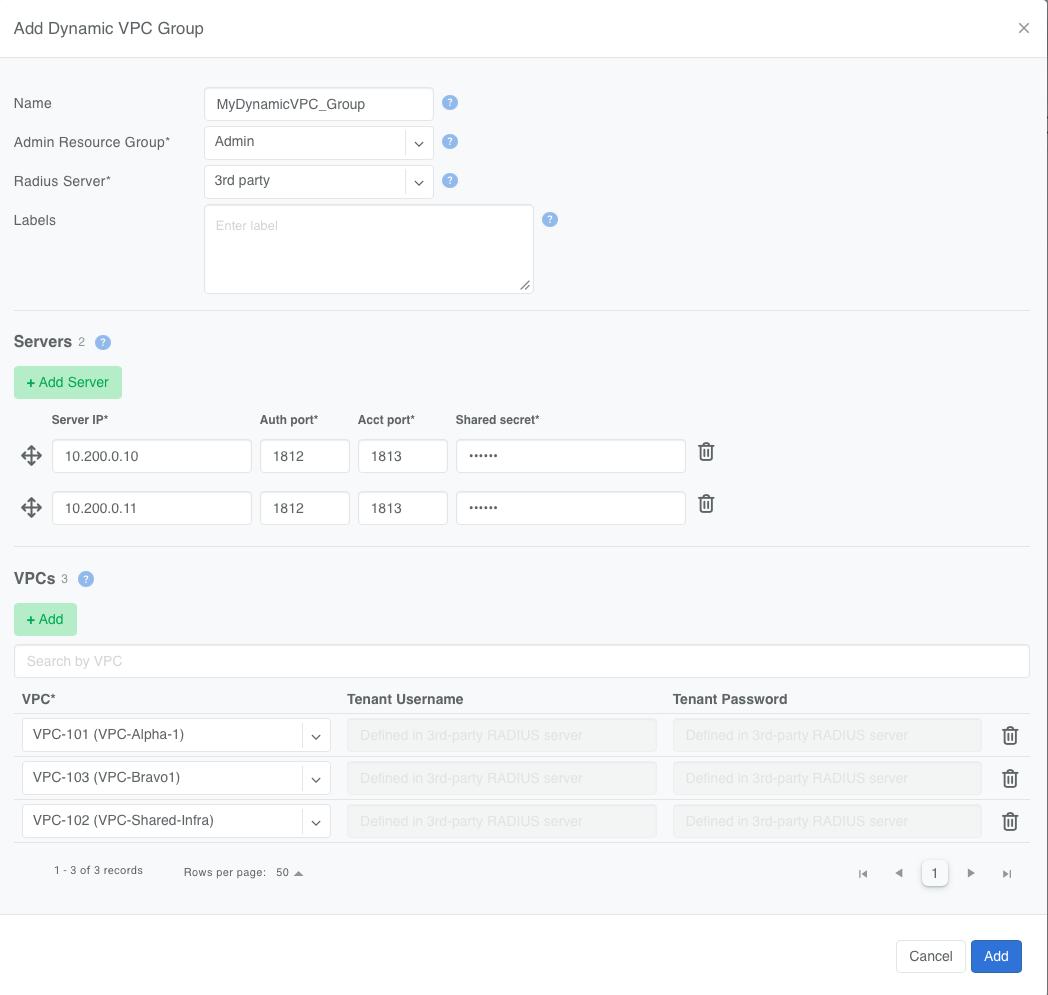Delete server row 10.200.0.10
The image size is (1048, 995).
706,452
